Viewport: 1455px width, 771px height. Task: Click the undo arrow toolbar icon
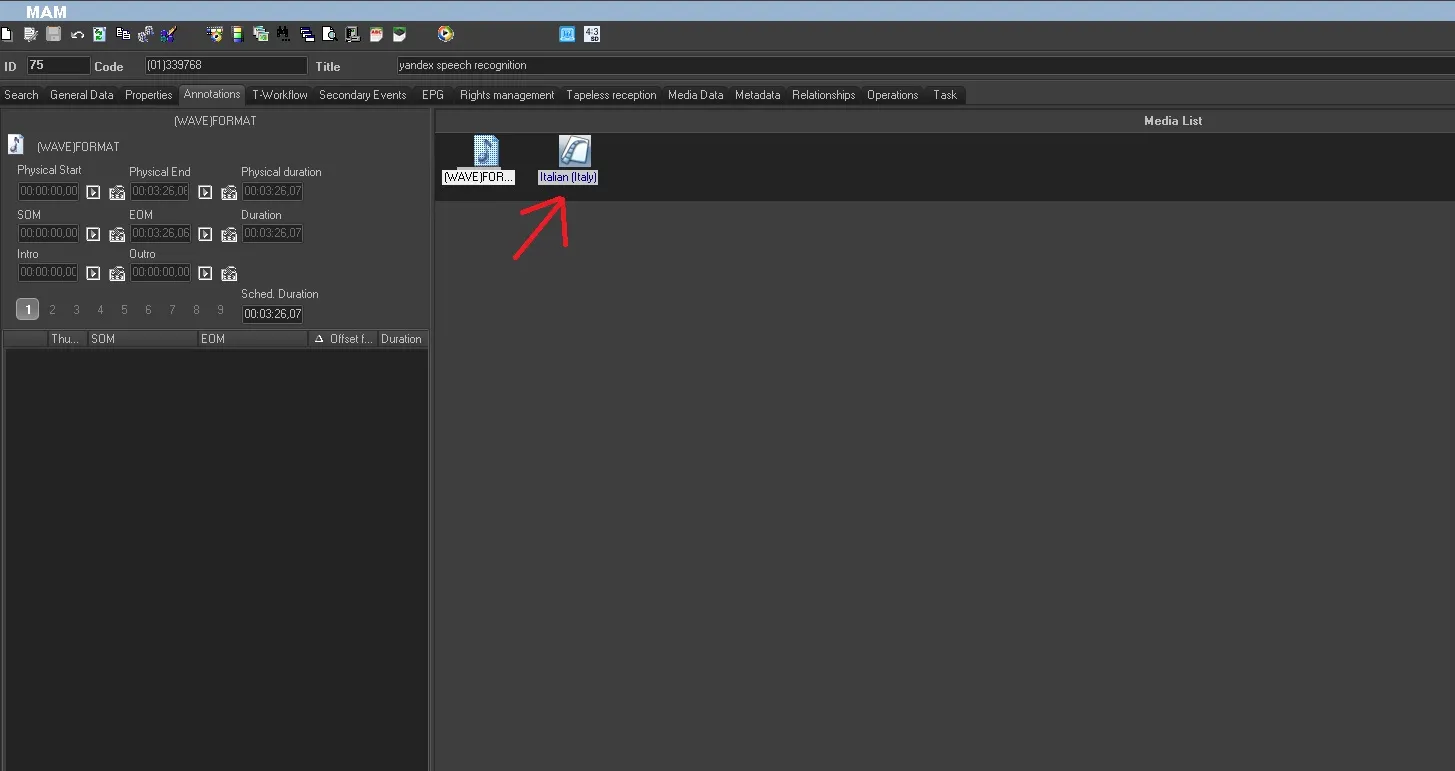pos(77,34)
